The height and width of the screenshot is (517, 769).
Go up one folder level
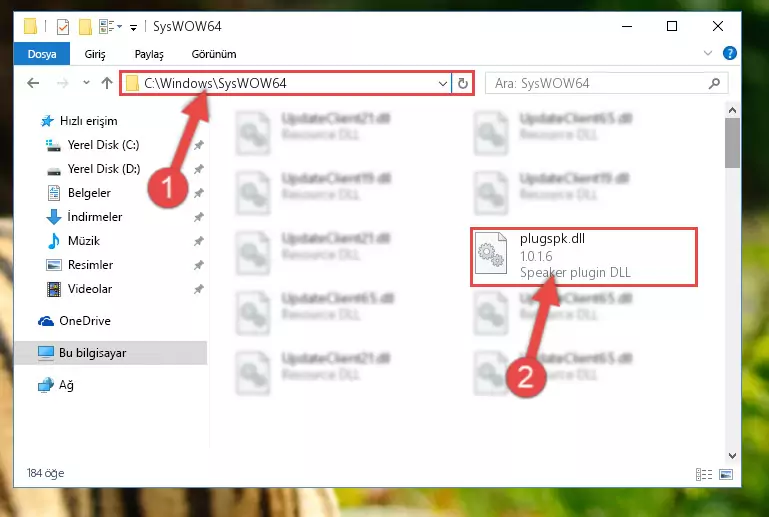click(x=107, y=83)
